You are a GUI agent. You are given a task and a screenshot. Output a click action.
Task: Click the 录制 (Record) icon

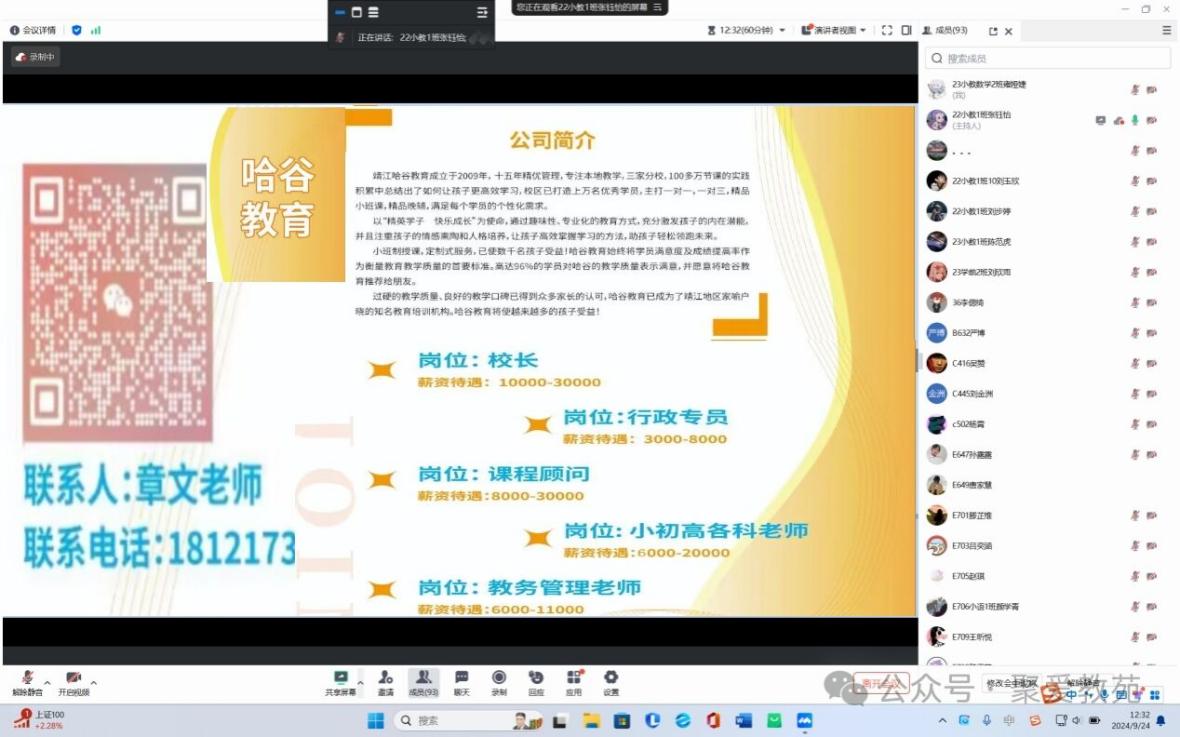click(x=499, y=682)
